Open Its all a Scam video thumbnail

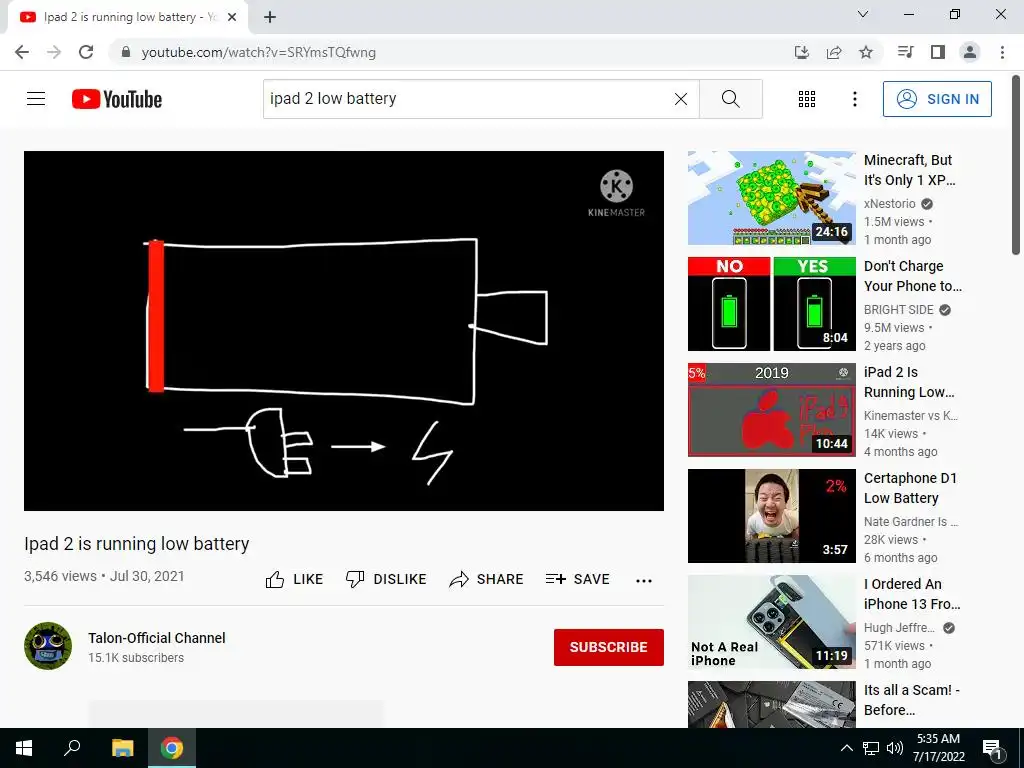pos(771,704)
